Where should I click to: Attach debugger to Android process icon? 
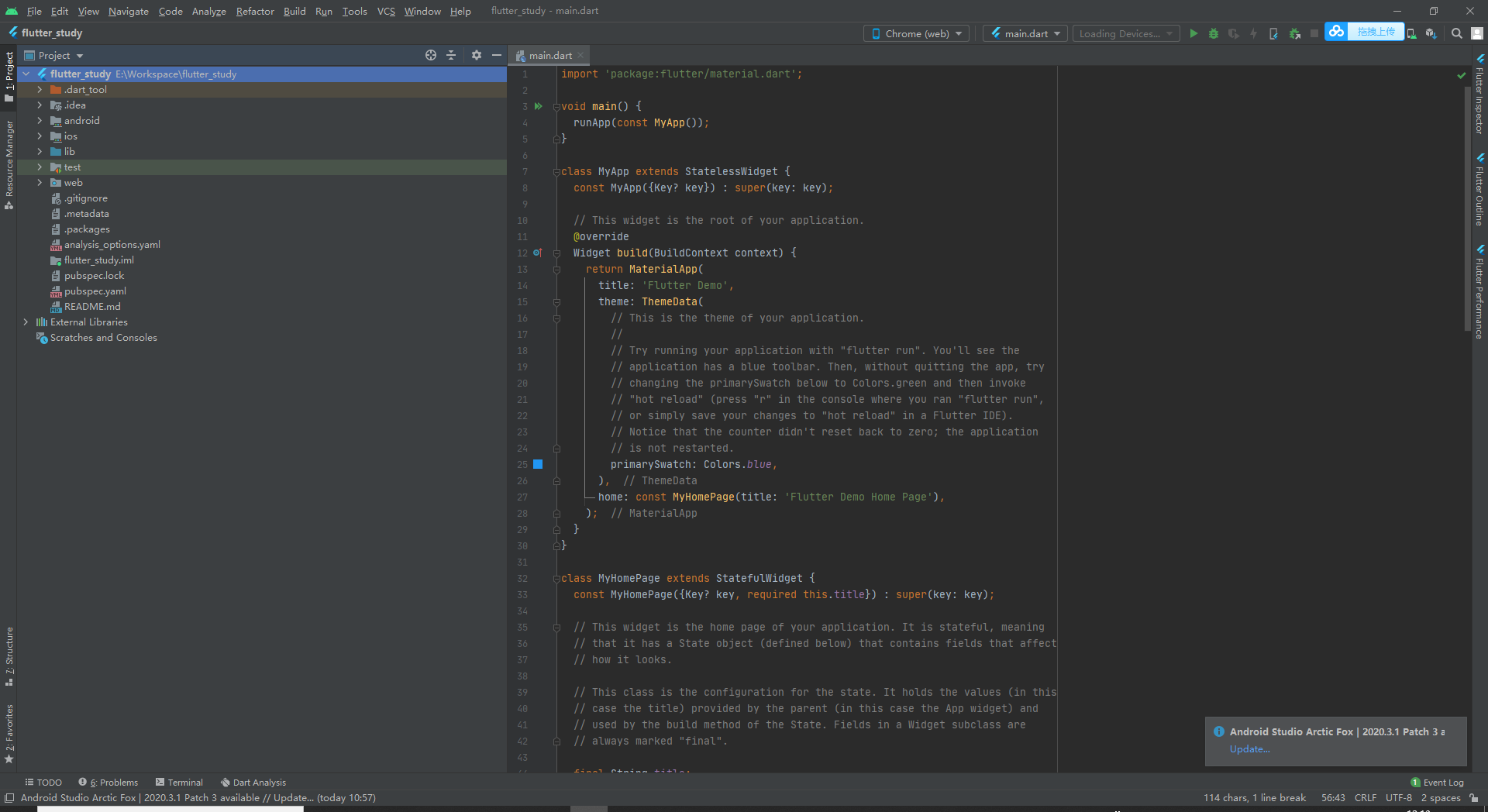[x=1294, y=33]
